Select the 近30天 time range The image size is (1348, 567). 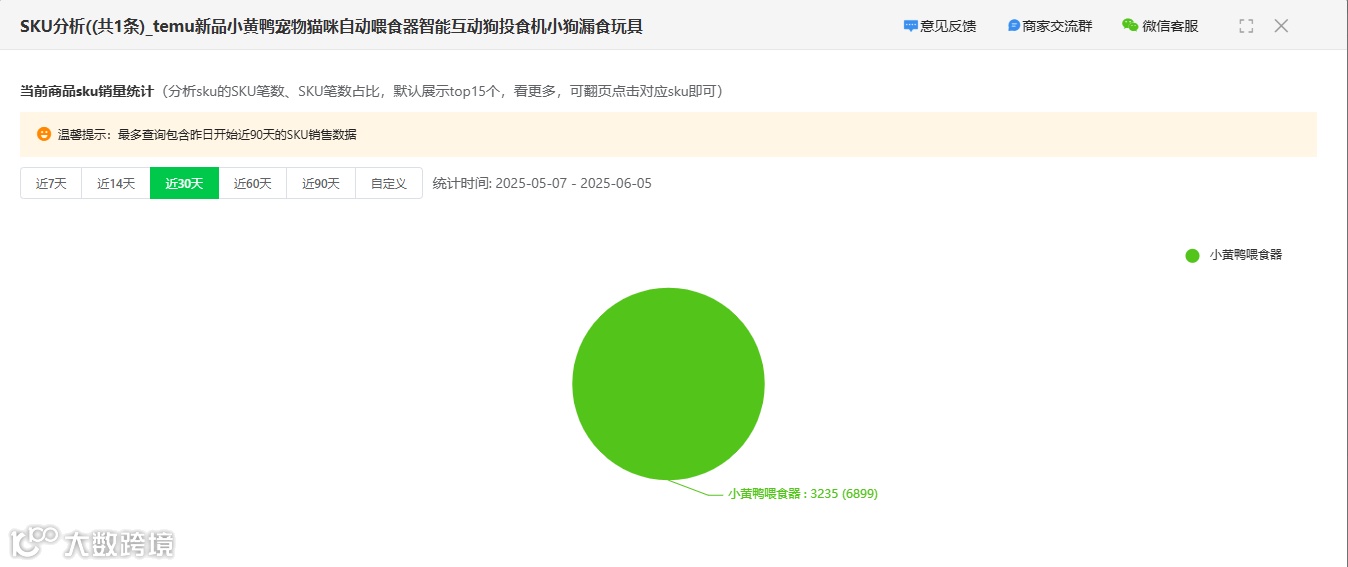184,183
